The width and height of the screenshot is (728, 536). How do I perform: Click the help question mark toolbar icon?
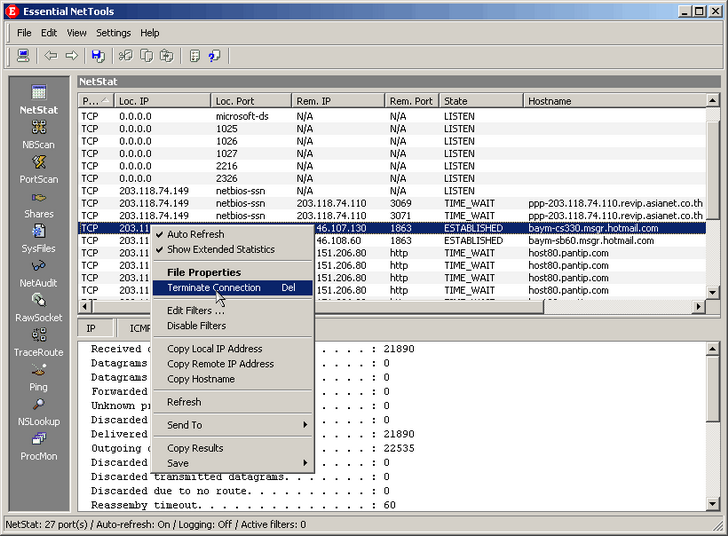(215, 56)
